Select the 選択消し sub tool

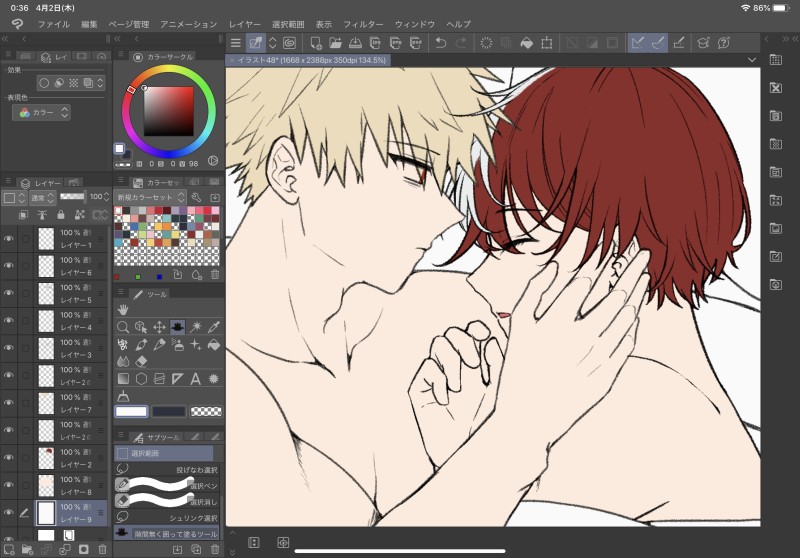point(167,501)
